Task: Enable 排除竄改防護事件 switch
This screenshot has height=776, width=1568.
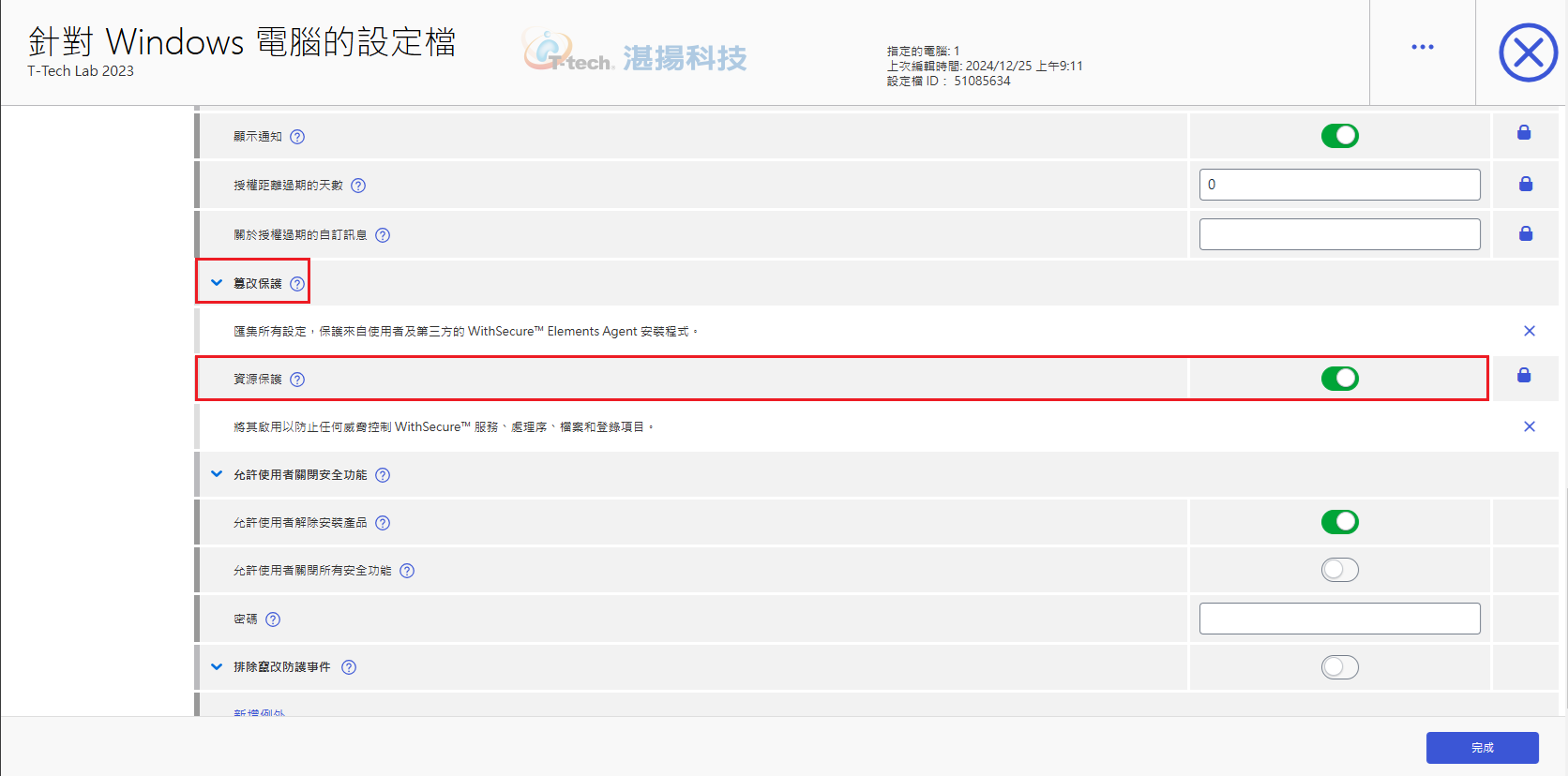Action: pos(1340,667)
